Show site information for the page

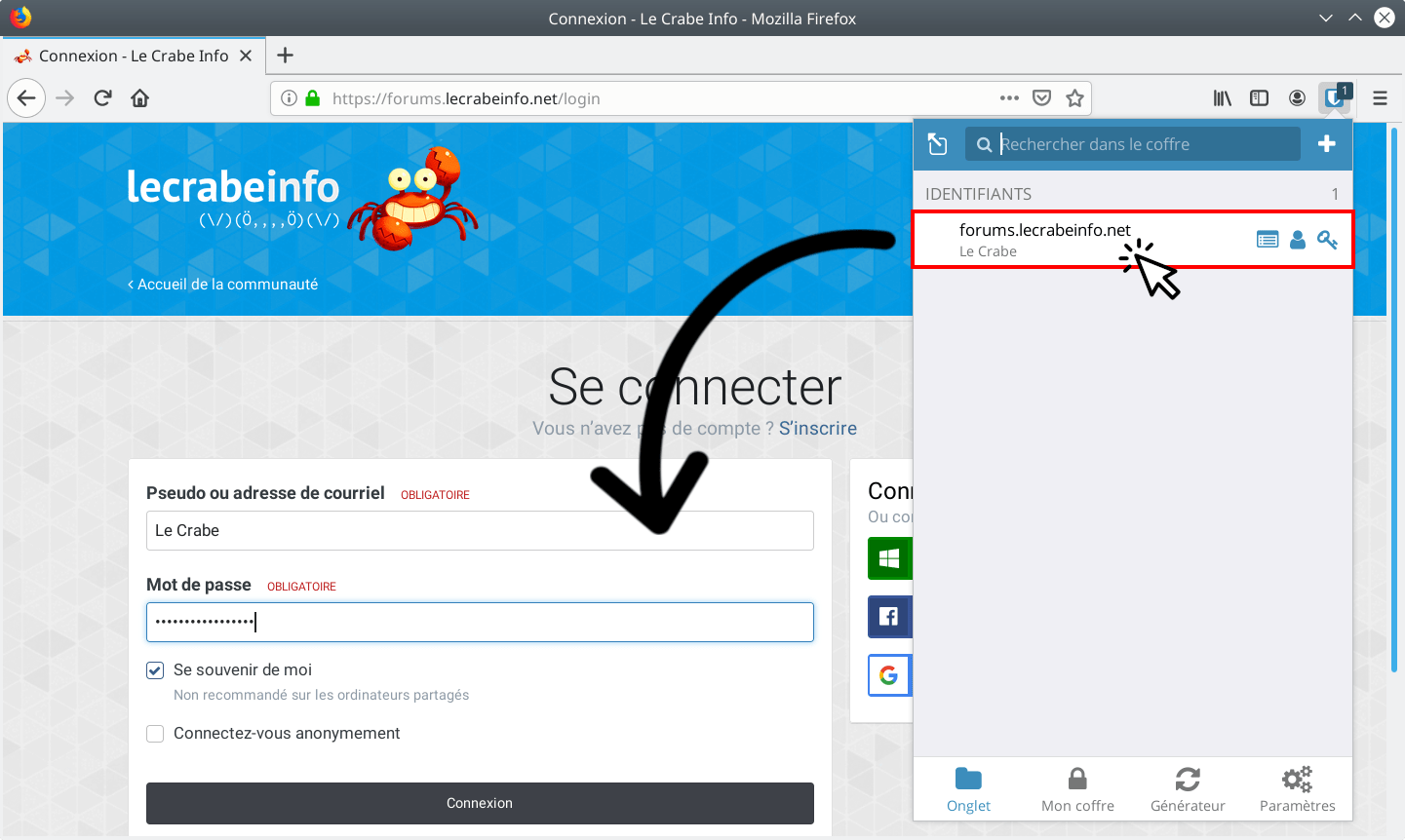(289, 98)
